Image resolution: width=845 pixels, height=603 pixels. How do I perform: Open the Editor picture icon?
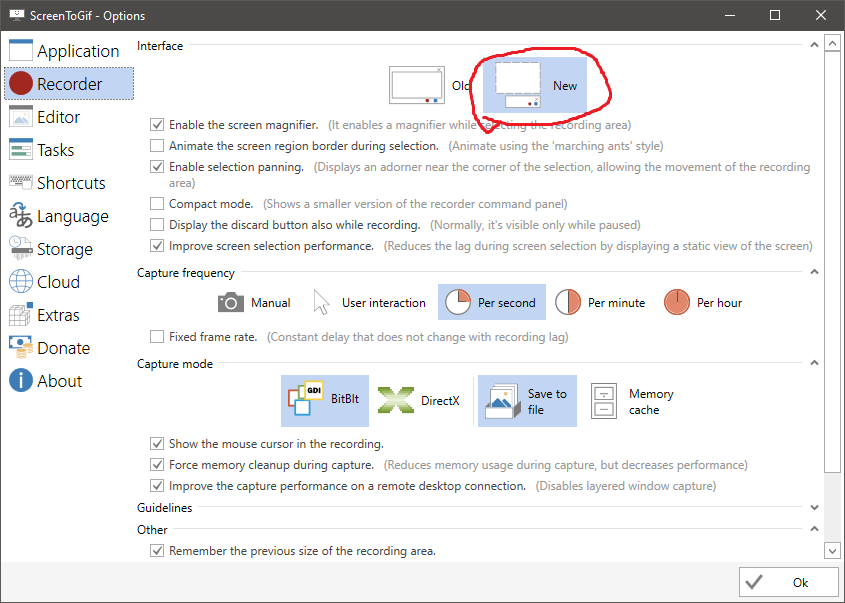21,117
